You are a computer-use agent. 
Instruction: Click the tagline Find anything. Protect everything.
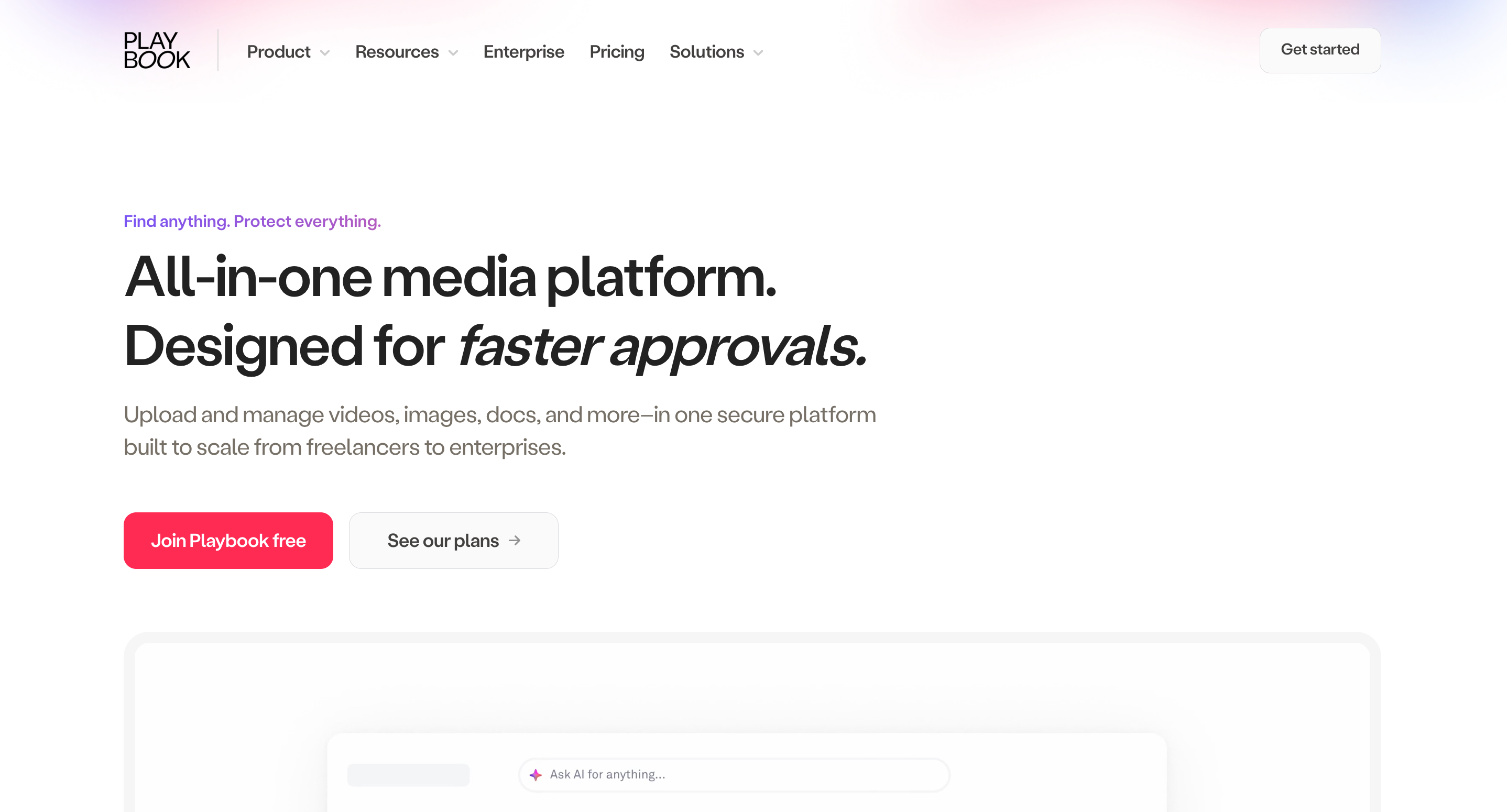(252, 221)
